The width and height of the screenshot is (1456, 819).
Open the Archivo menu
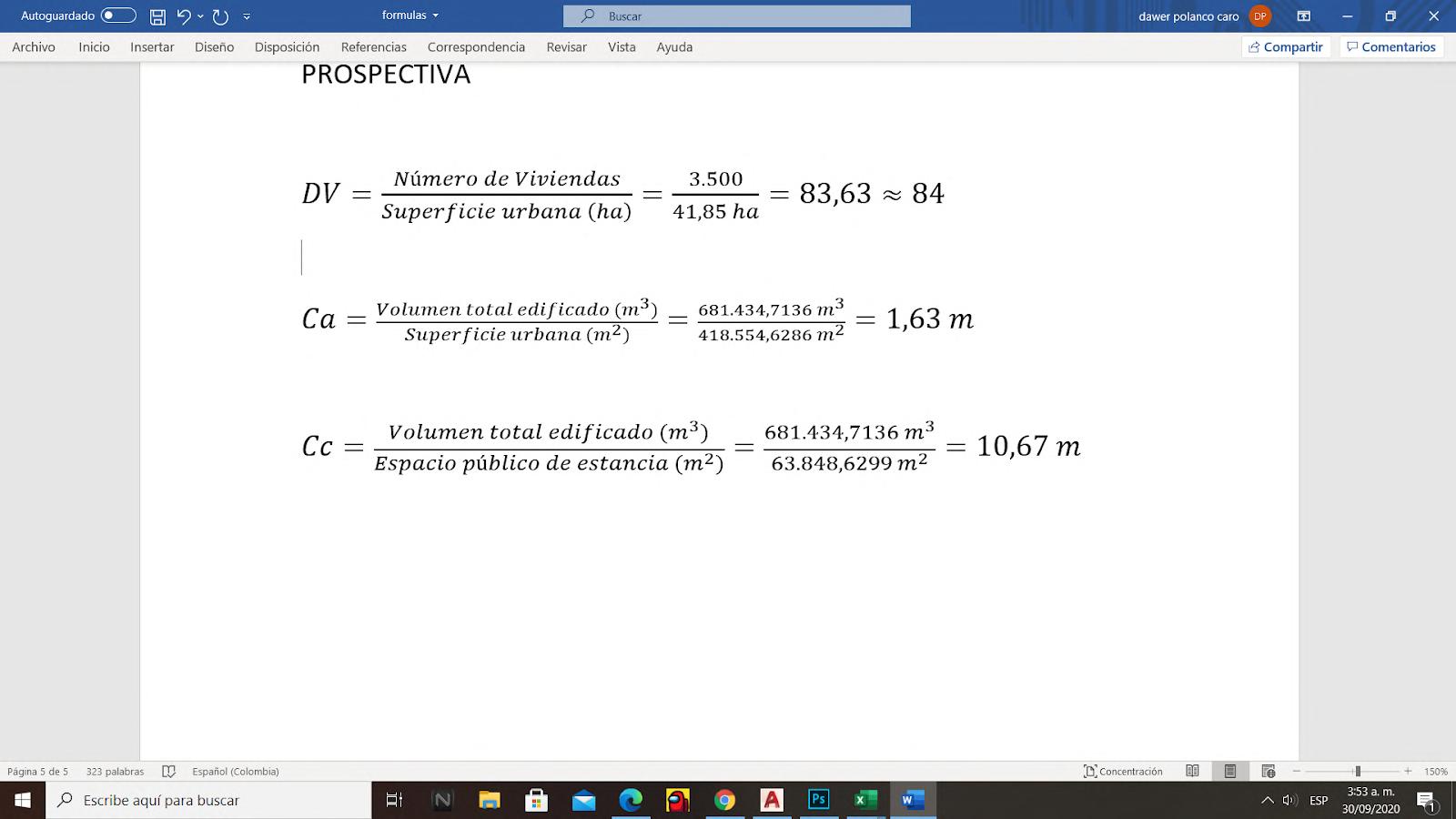[x=34, y=47]
